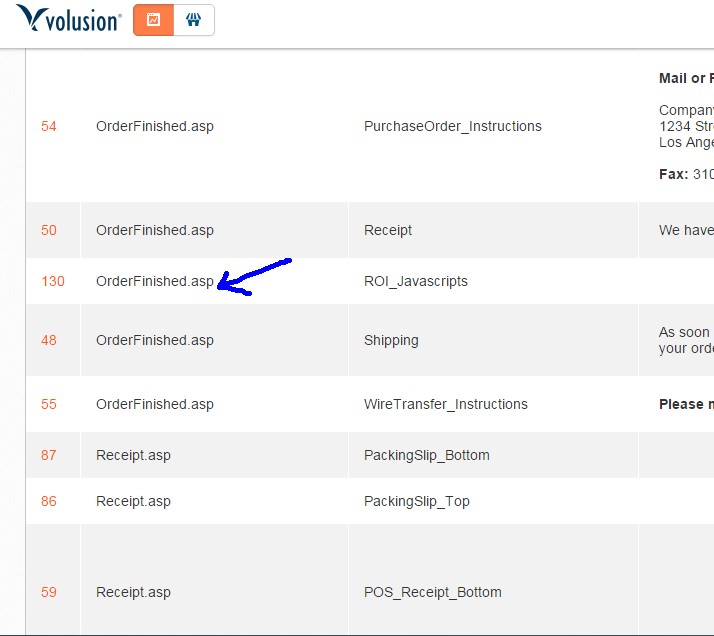Open article ID 55
The width and height of the screenshot is (714, 636).
coord(49,404)
